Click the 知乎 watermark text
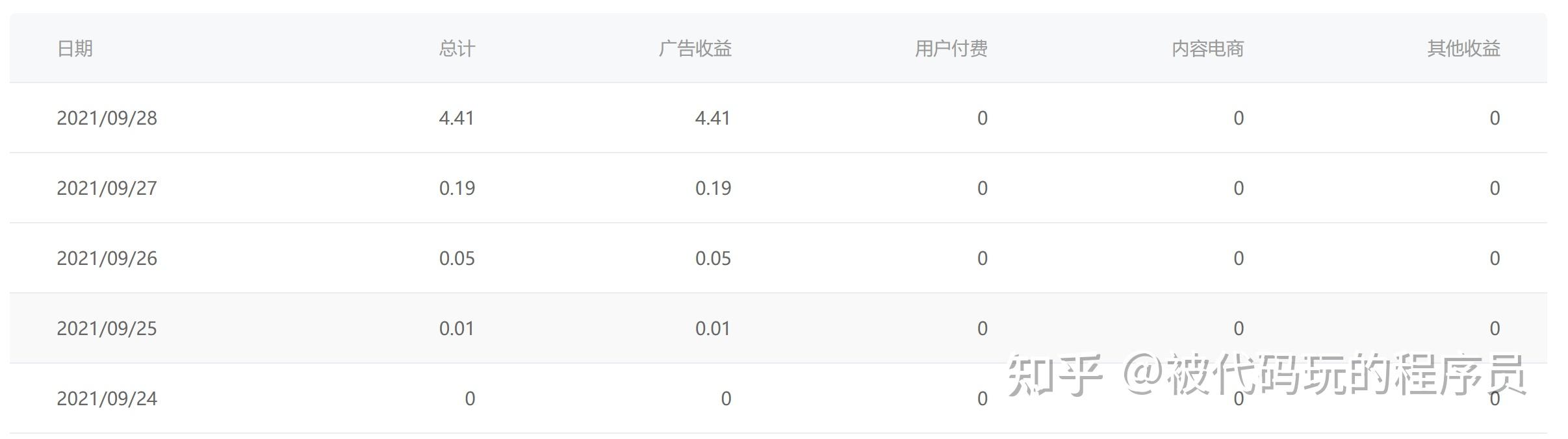The width and height of the screenshot is (1568, 439). (x=1054, y=375)
